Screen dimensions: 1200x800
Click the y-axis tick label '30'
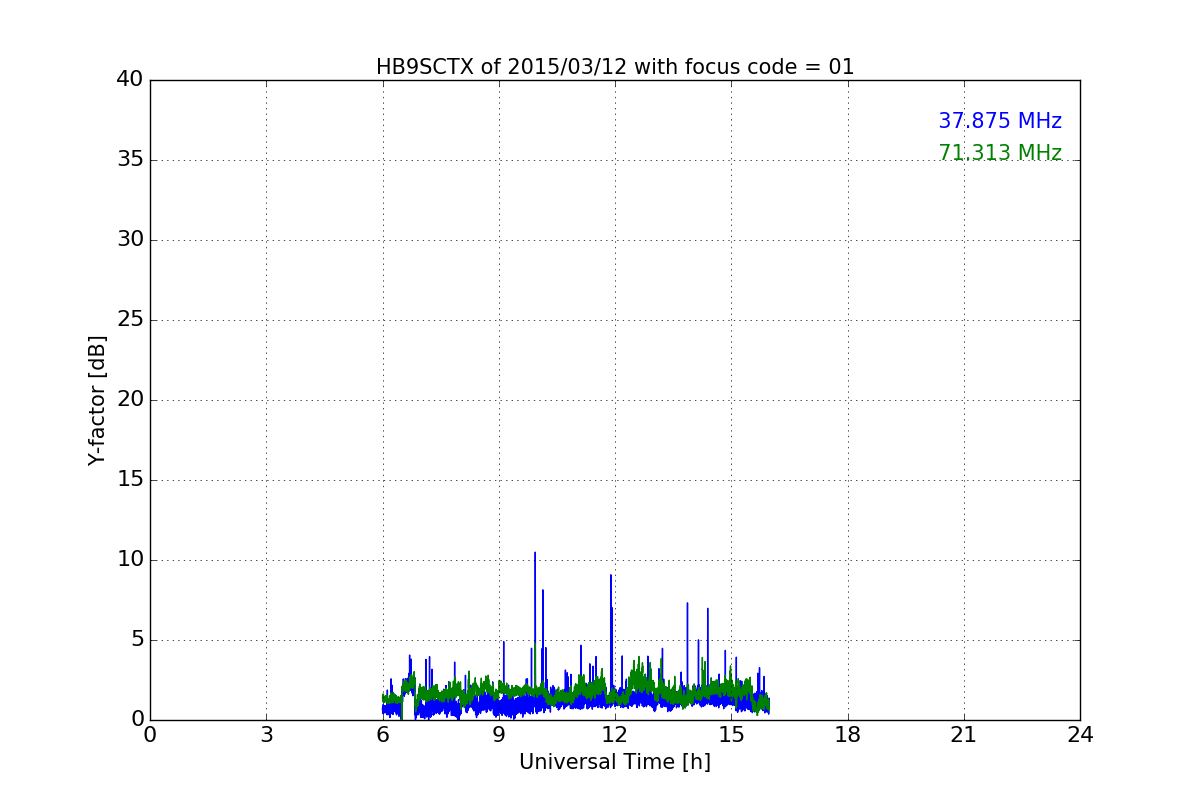click(x=130, y=240)
